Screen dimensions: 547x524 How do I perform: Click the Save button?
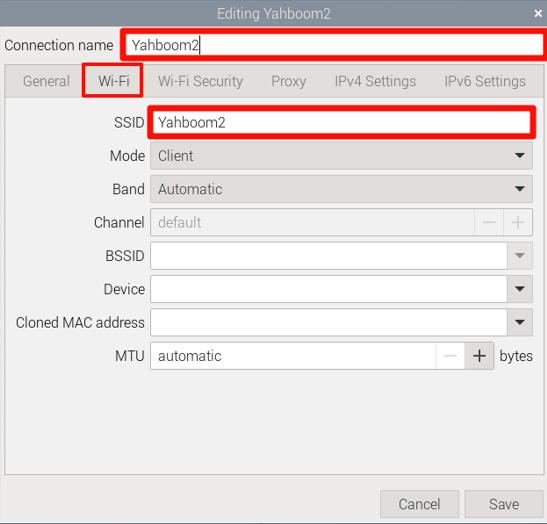coord(504,504)
